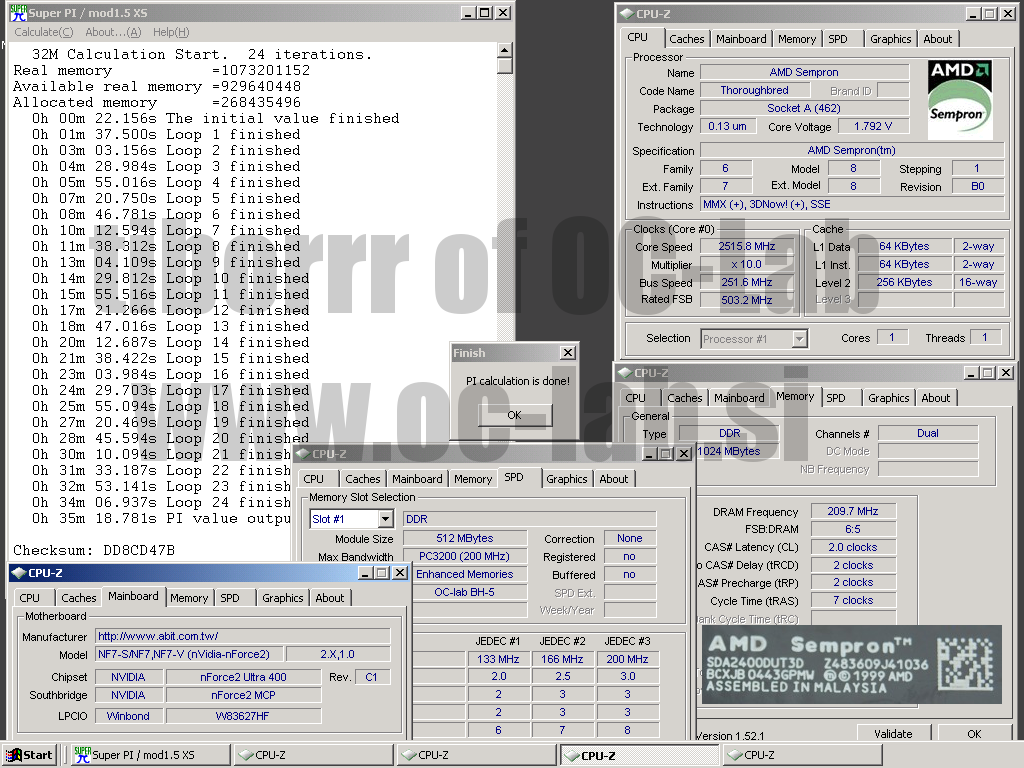Switch to SPD tab in the top CPU-Z window
This screenshot has height=768, width=1024.
838,39
